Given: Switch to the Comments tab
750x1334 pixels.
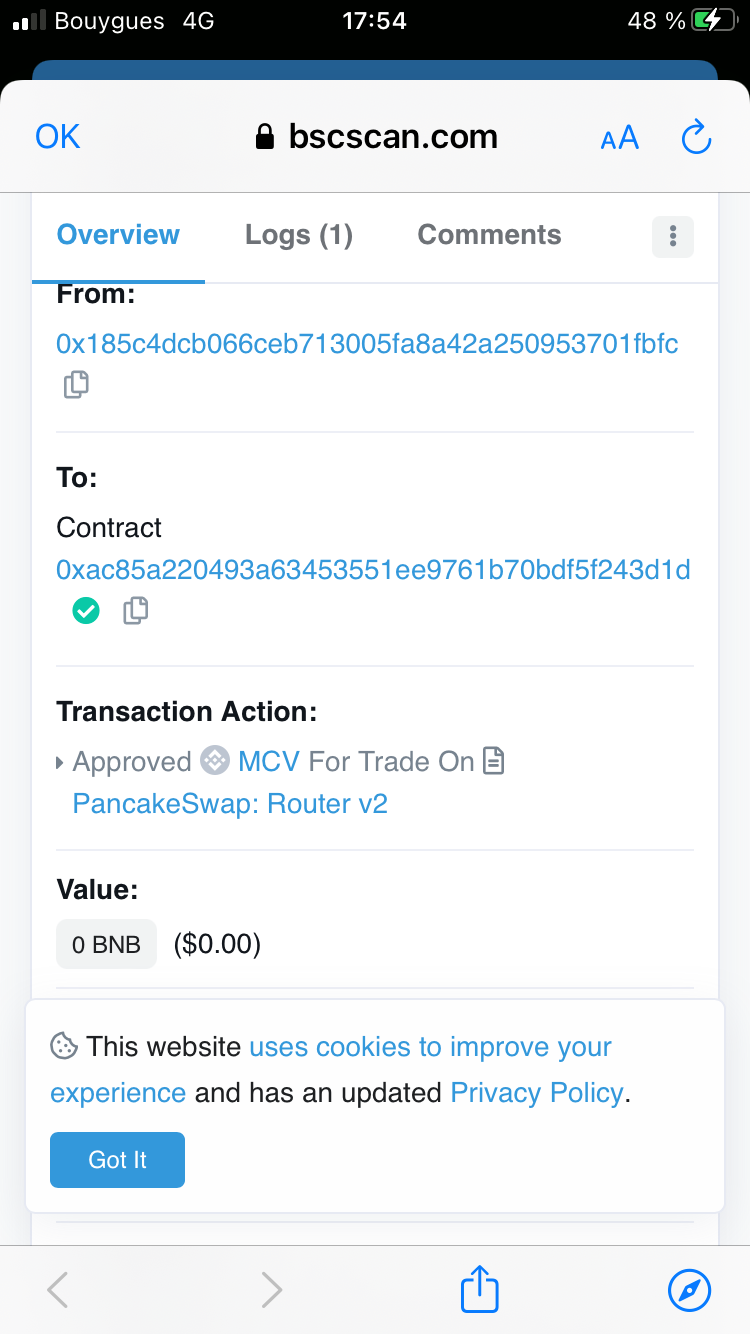Looking at the screenshot, I should (x=489, y=235).
